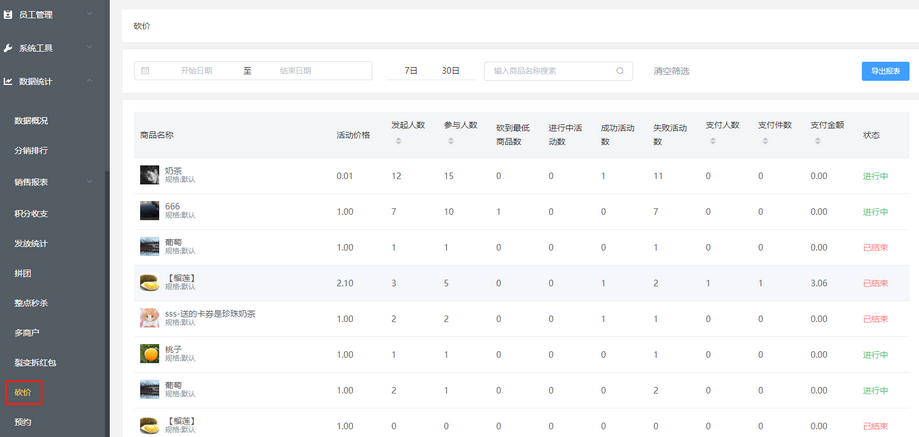Viewport: 919px width, 437px height.
Task: Sort table by 参与人数 column arrows
Action: point(449,141)
